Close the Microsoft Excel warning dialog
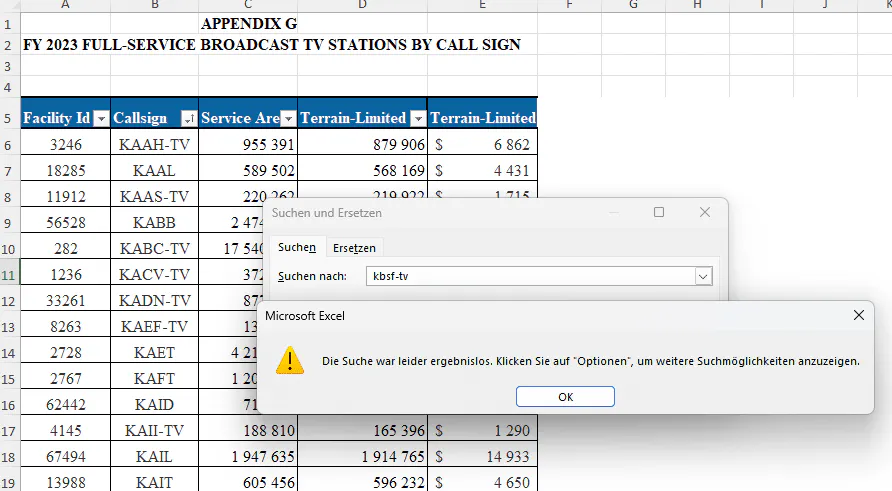The height and width of the screenshot is (491, 892). [858, 315]
